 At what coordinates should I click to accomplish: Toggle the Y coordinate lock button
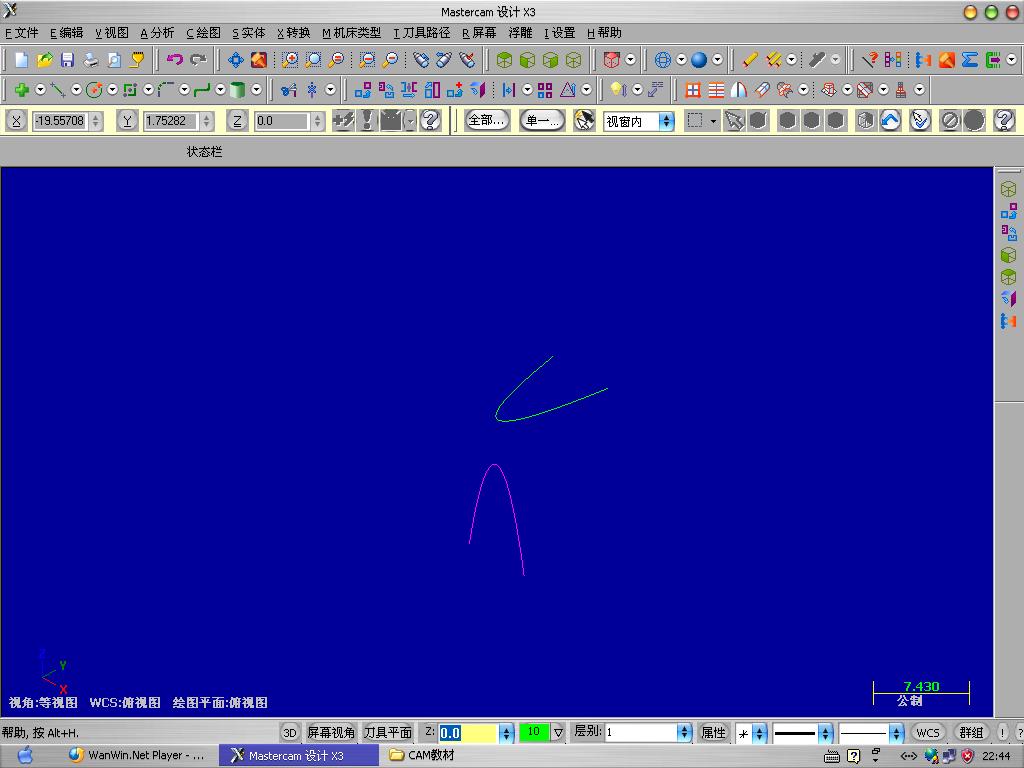(127, 121)
